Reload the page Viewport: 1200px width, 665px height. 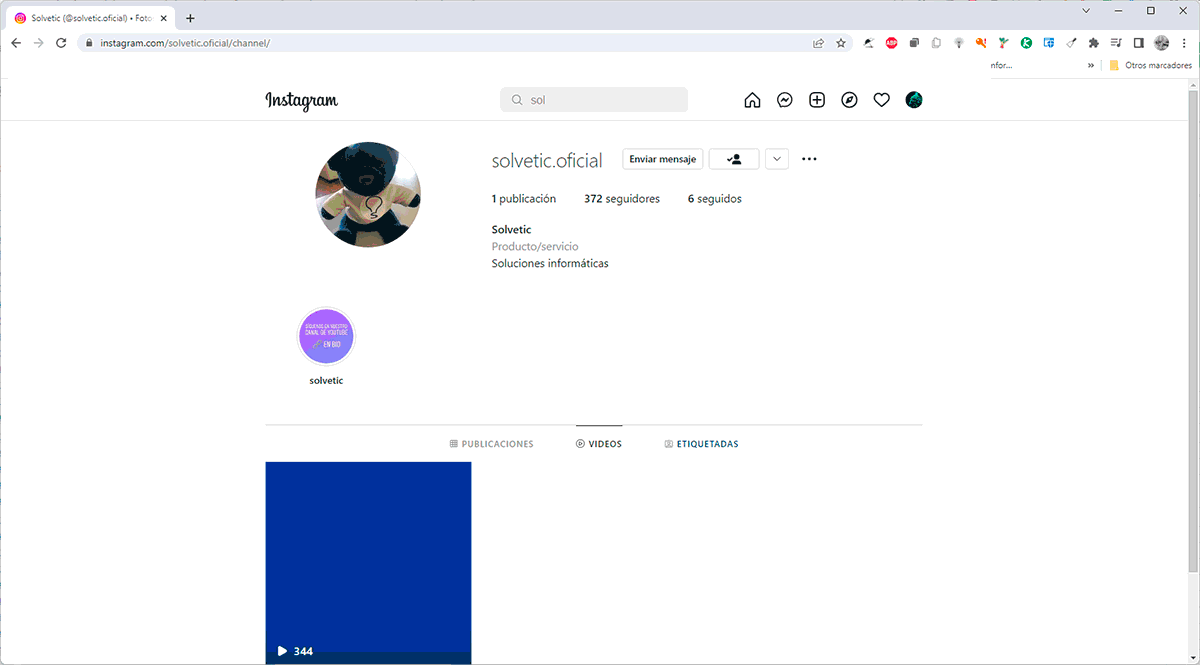point(62,43)
